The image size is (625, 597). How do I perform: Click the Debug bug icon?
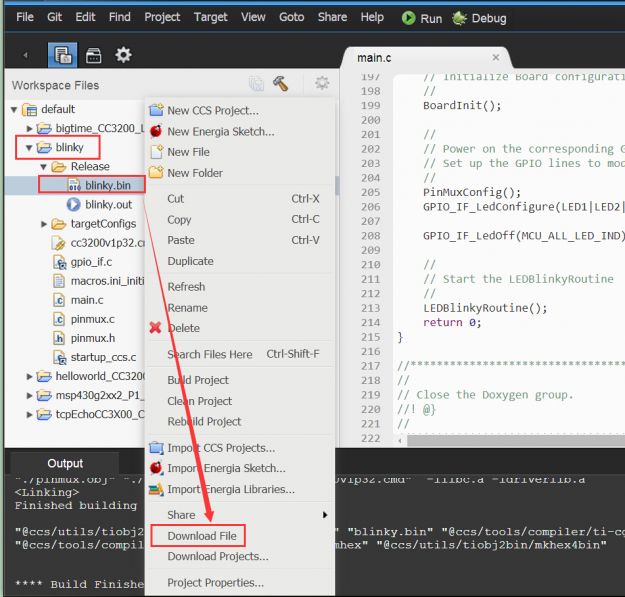(x=459, y=18)
